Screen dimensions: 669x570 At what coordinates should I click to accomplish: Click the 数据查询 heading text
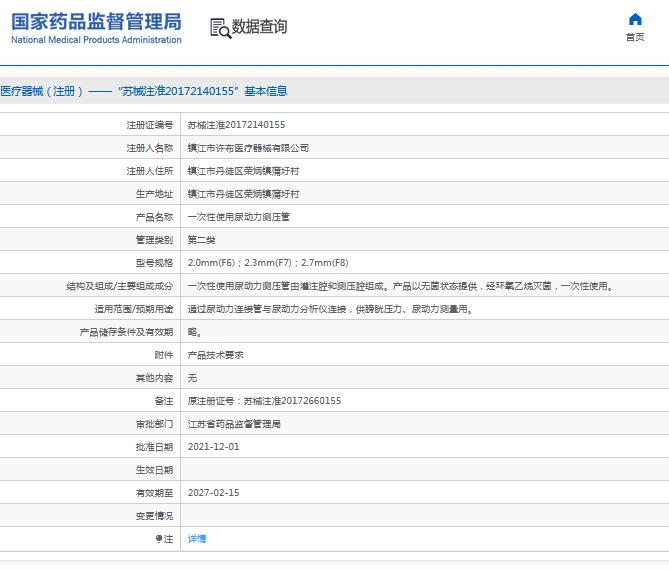click(259, 26)
